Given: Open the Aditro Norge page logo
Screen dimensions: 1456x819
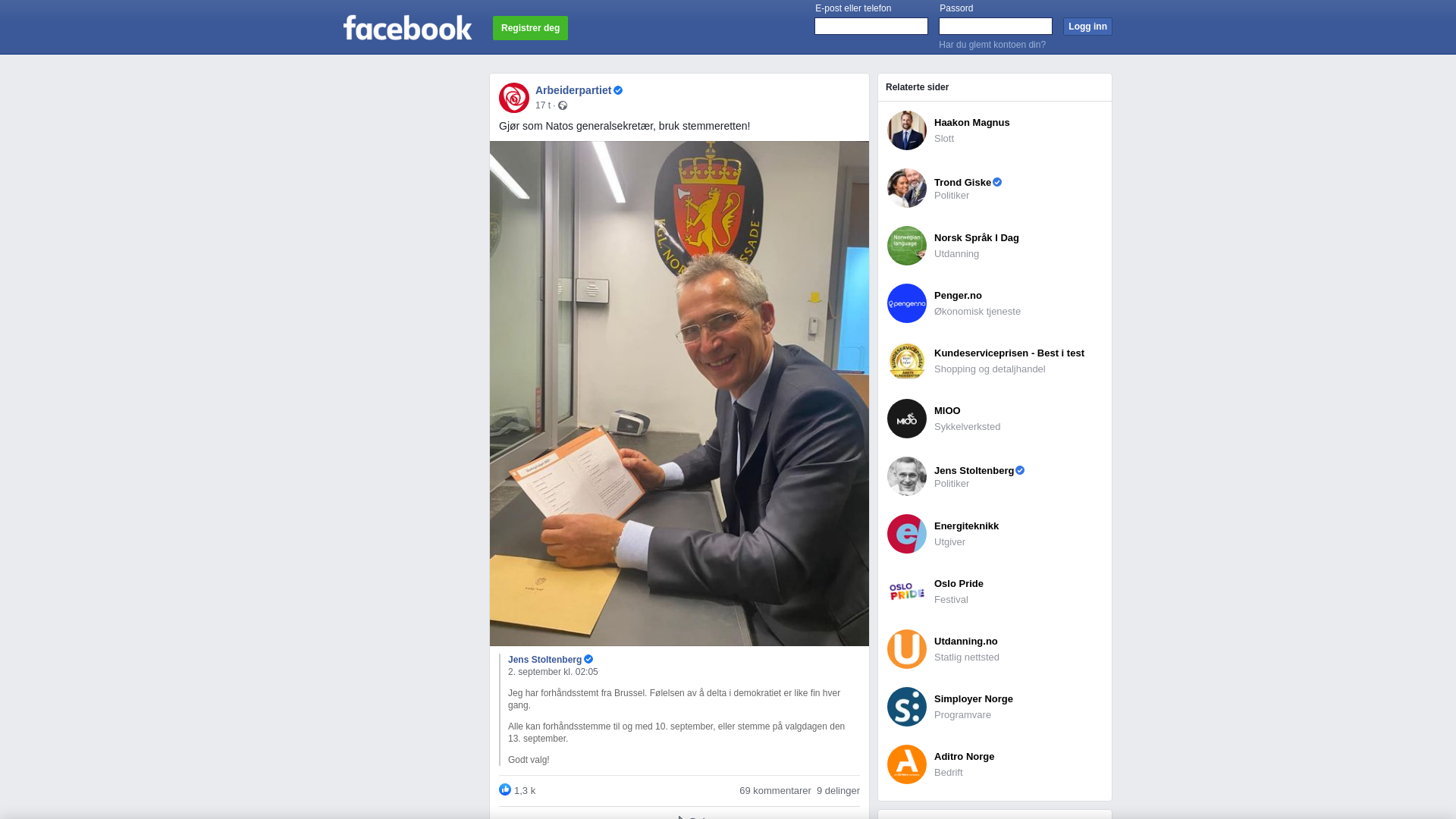Looking at the screenshot, I should (x=907, y=764).
